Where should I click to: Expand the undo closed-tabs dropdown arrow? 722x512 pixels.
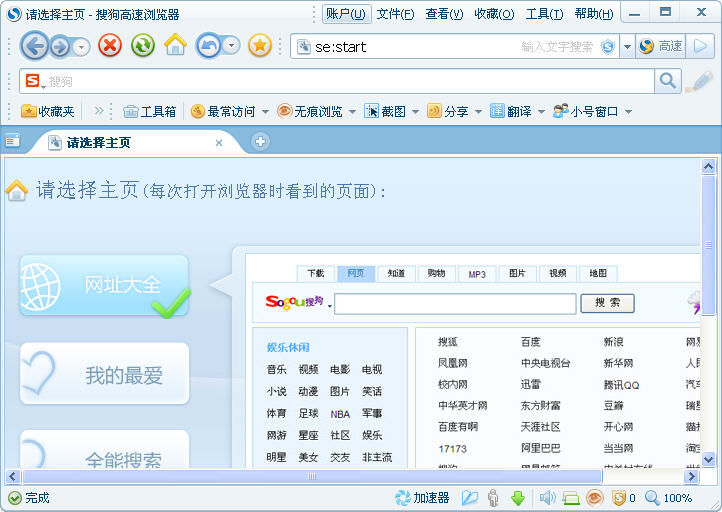(232, 46)
